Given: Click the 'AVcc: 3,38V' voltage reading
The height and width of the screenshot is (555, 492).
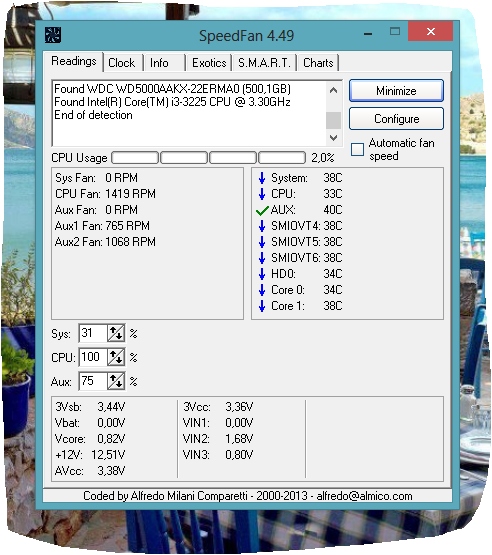Looking at the screenshot, I should point(90,471).
